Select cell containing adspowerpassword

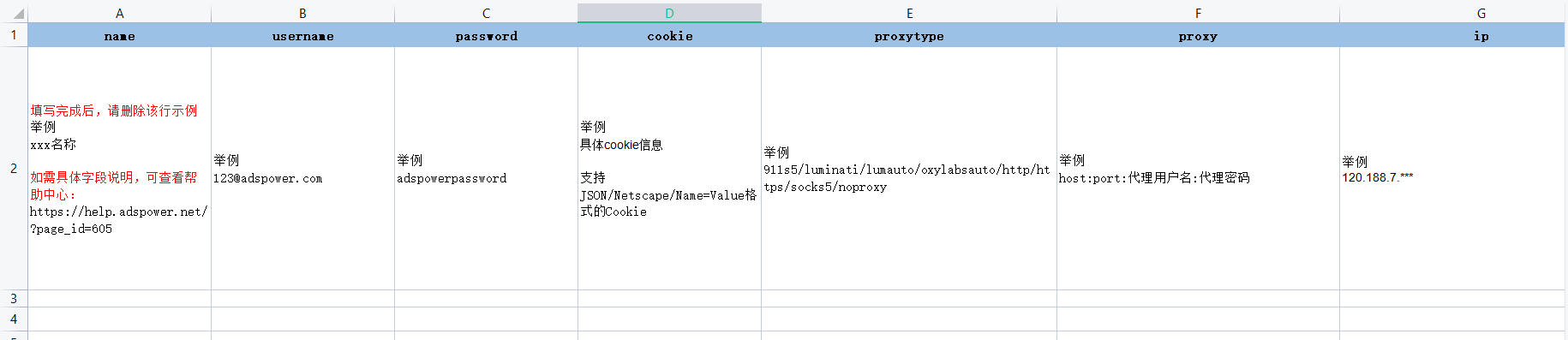486,169
